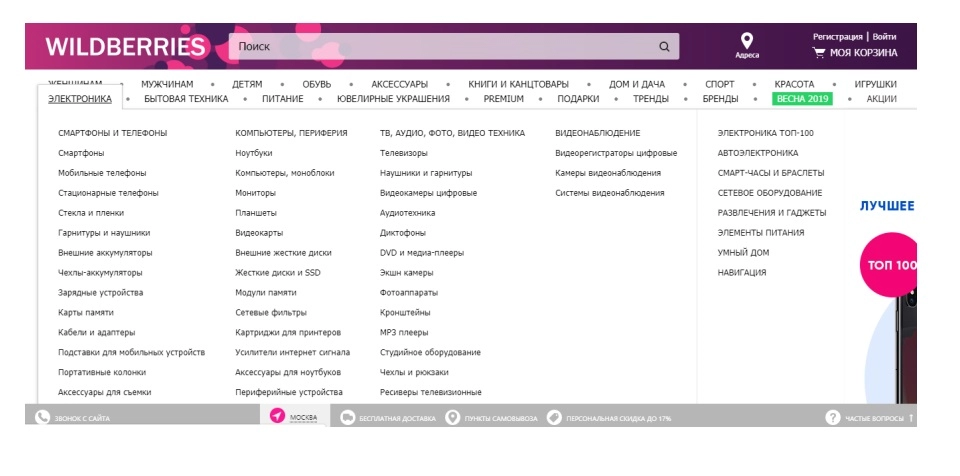960x476 pixels.
Task: Open the Мужчинам menu
Action: [x=167, y=85]
